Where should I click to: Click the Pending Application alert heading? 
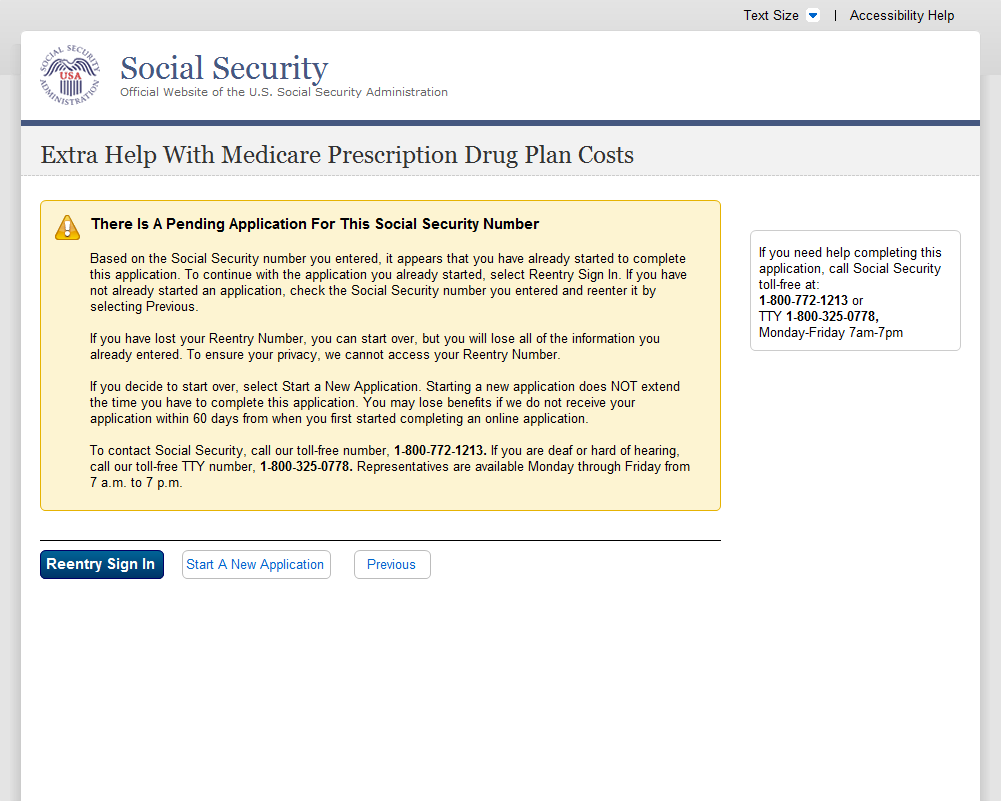coord(315,224)
